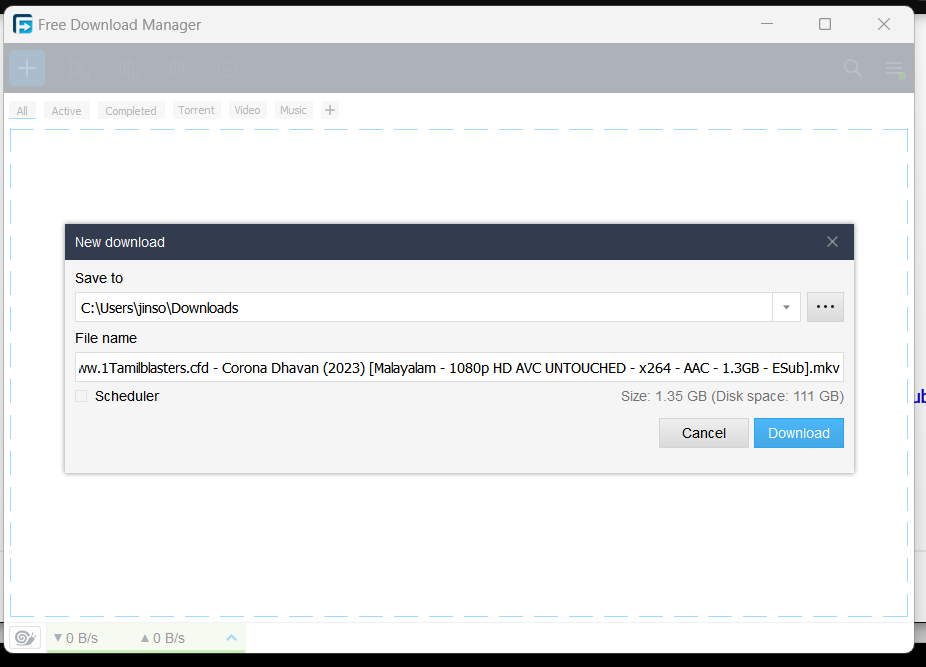
Task: Open the Completed tab
Action: point(131,110)
